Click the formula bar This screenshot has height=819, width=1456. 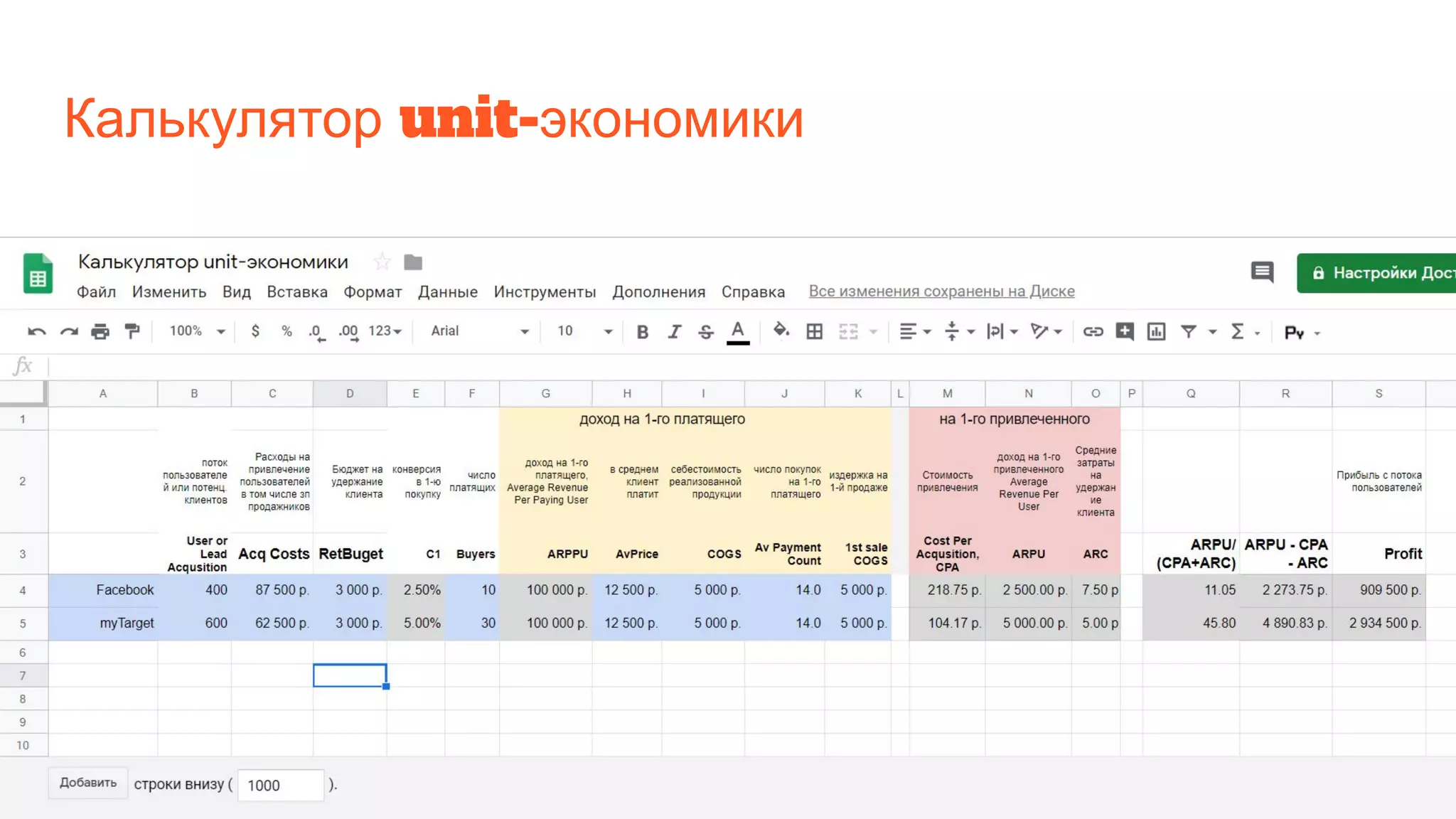[x=752, y=366]
